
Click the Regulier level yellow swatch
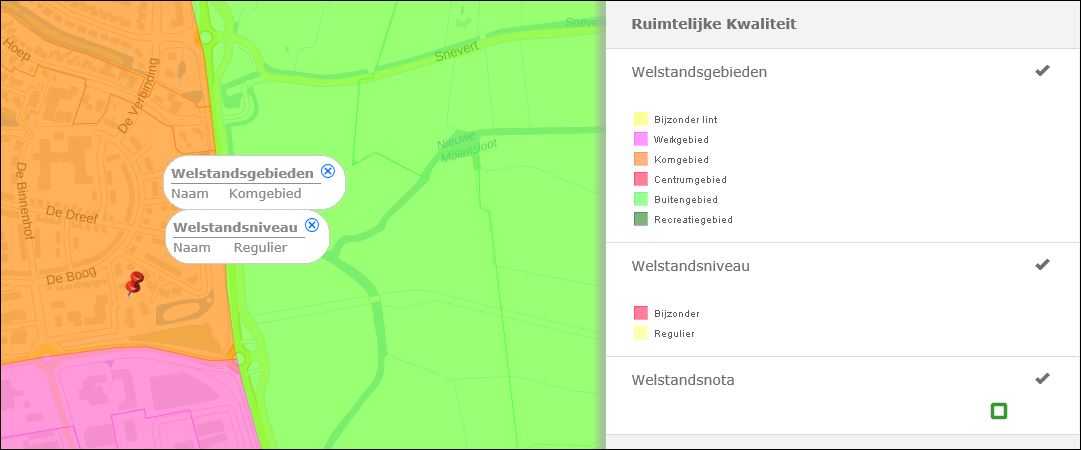coord(640,334)
